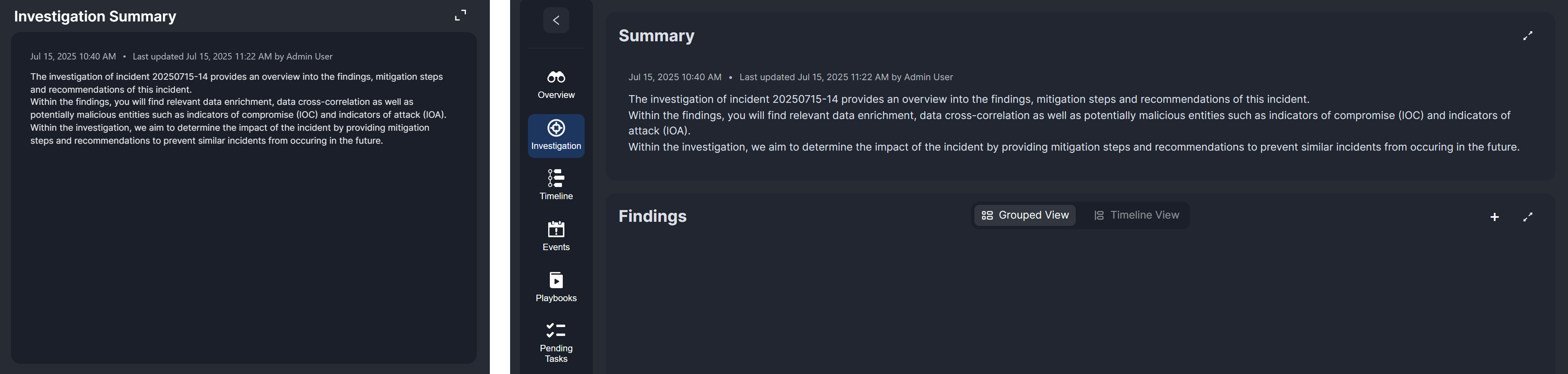Click the Summary last updated timestamp
The height and width of the screenshot is (374, 1568).
(846, 77)
